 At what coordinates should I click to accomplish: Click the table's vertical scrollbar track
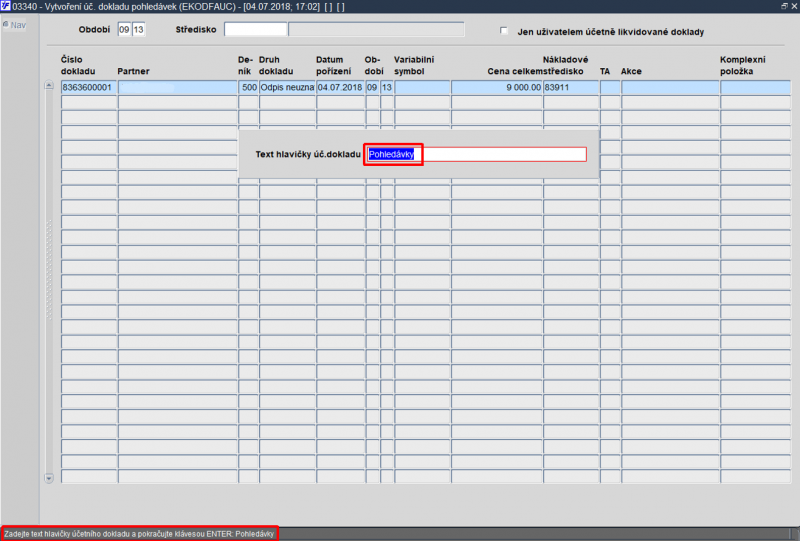tap(49, 281)
